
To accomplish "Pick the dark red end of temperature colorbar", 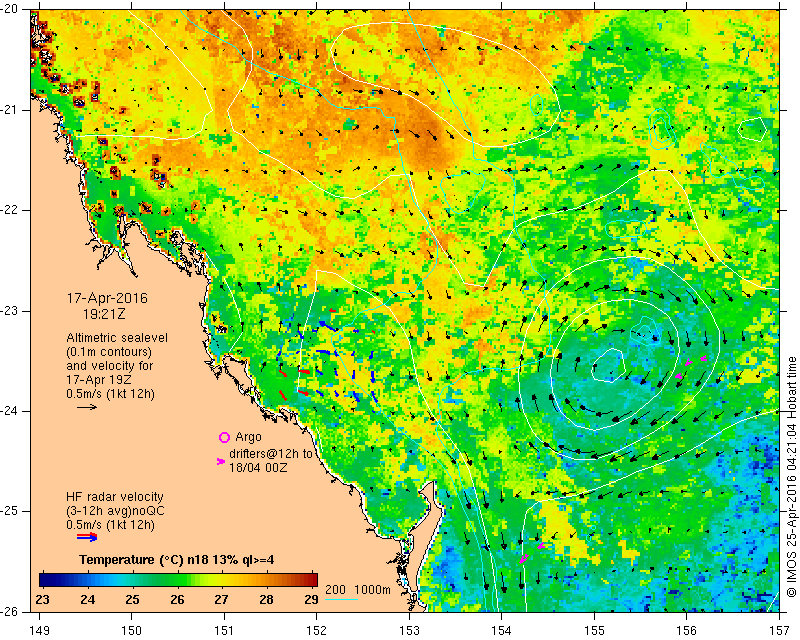I will pos(312,580).
